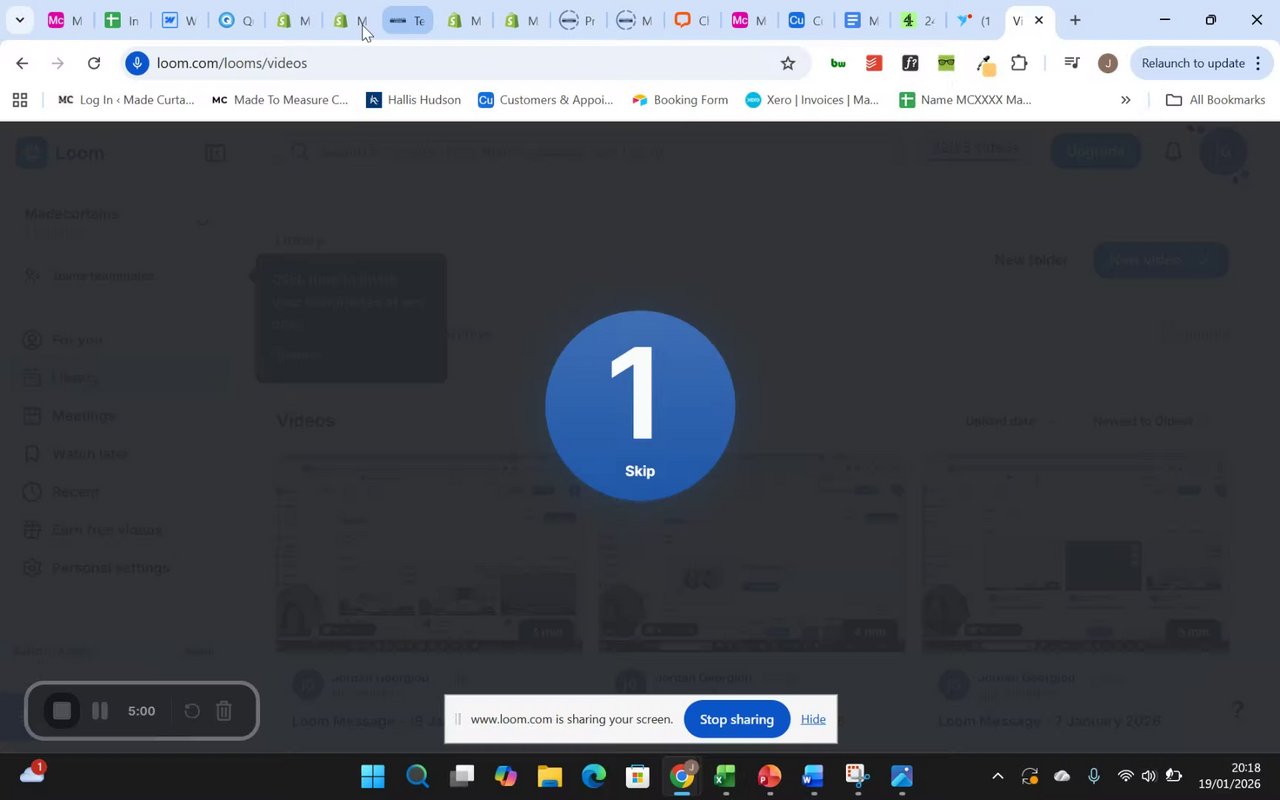Open Windows Search from the taskbar
Image resolution: width=1280 pixels, height=800 pixels.
[417, 776]
